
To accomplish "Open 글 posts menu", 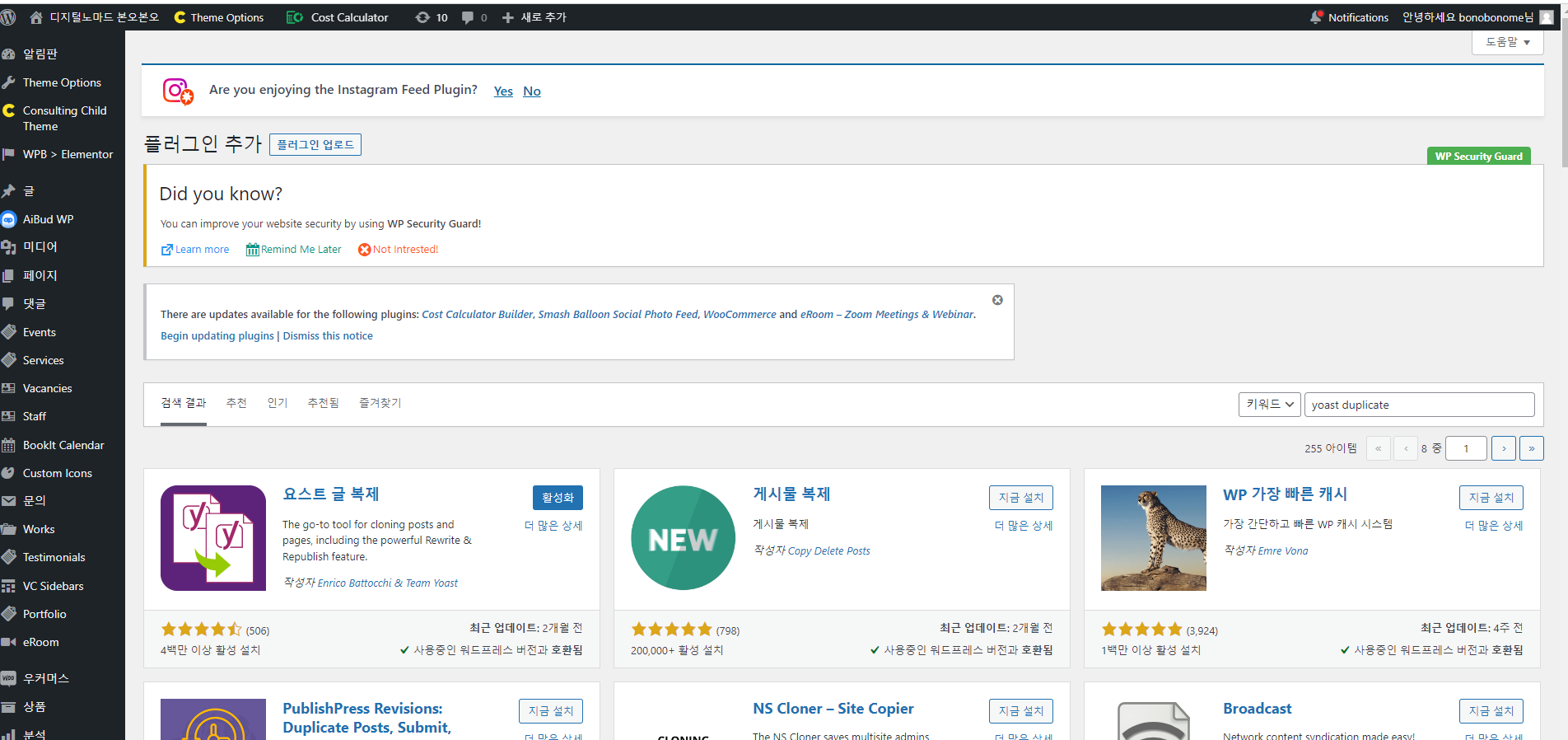I will click(28, 191).
